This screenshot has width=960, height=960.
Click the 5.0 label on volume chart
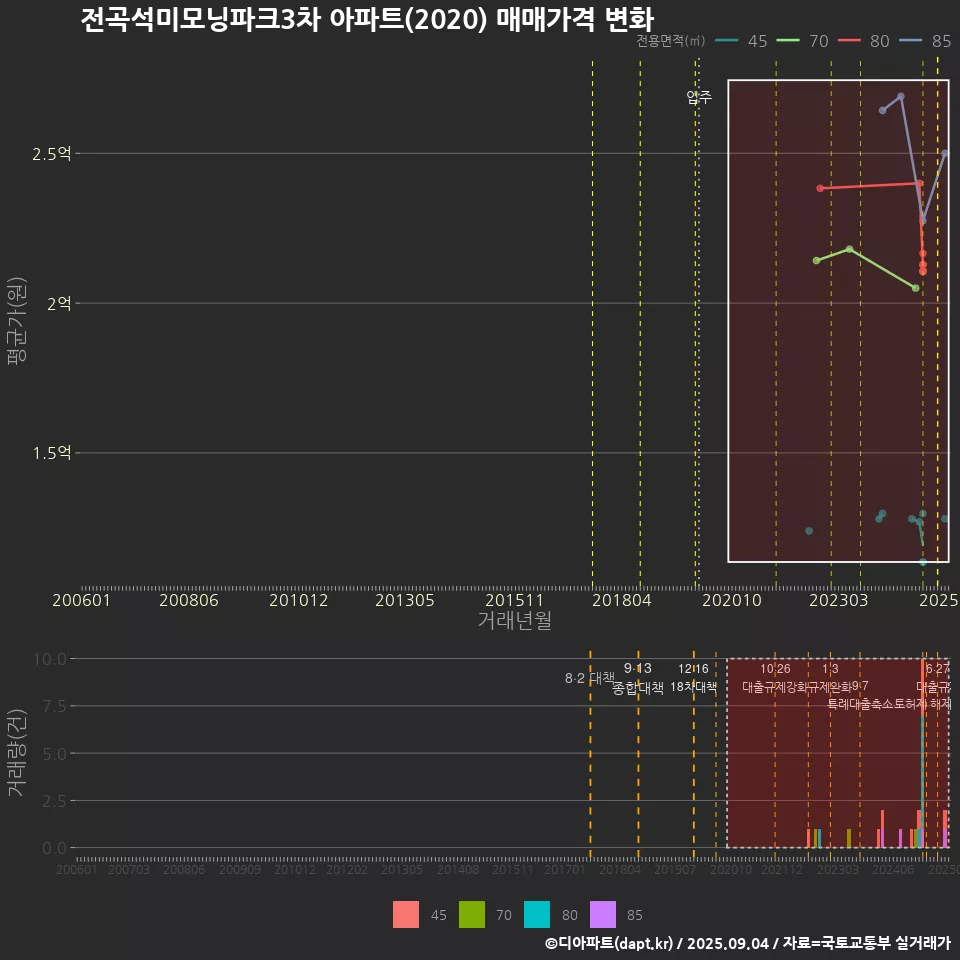[x=54, y=754]
